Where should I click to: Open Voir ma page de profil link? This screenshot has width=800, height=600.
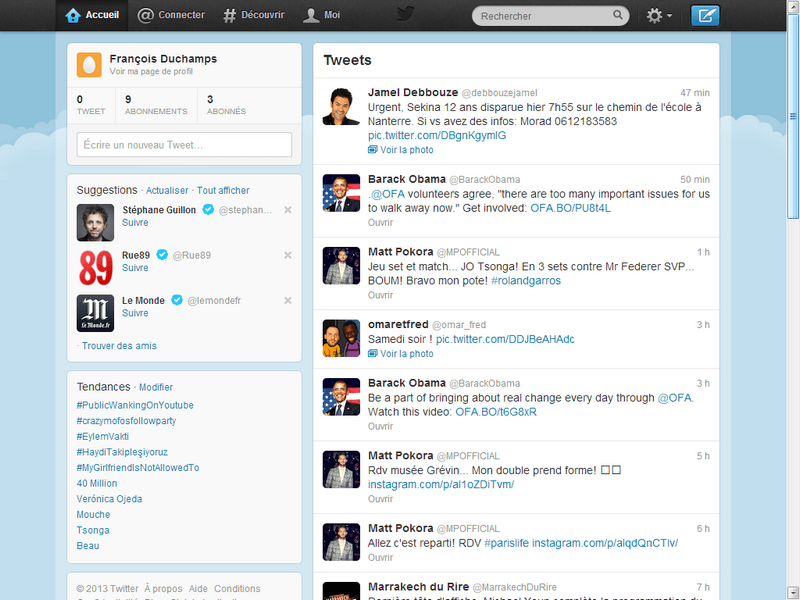tap(151, 71)
